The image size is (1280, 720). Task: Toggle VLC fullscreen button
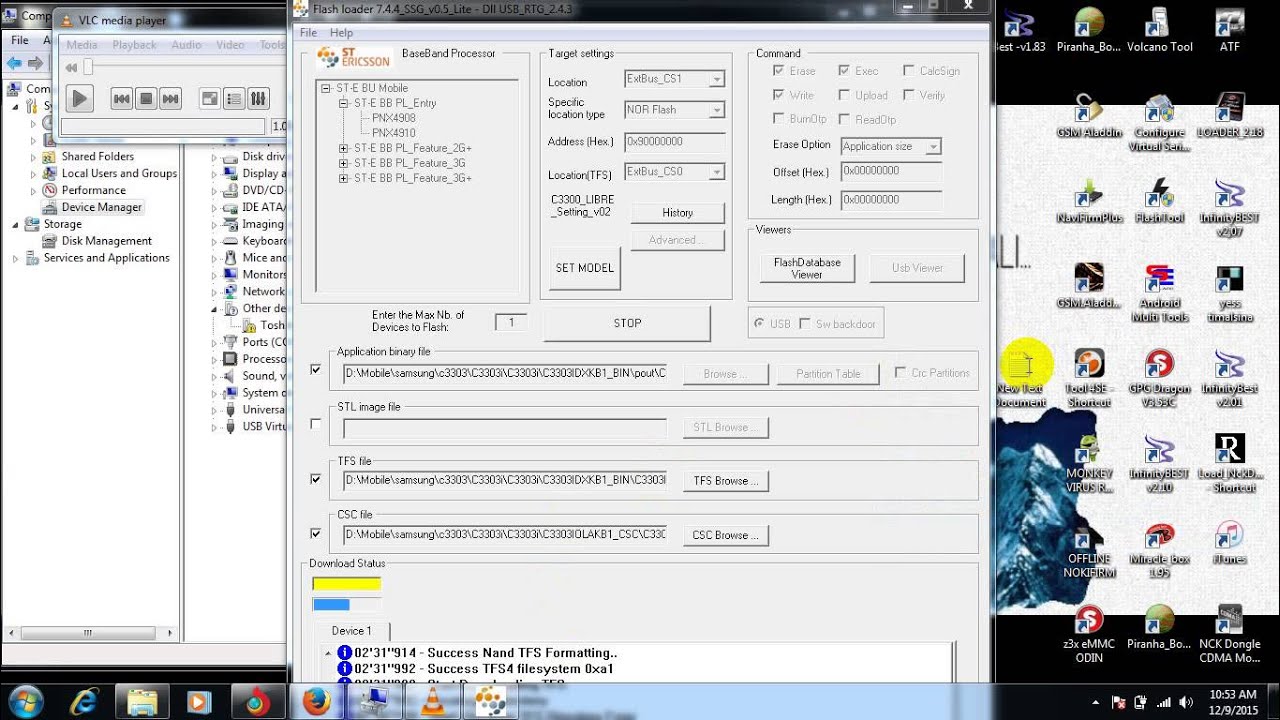coord(210,98)
